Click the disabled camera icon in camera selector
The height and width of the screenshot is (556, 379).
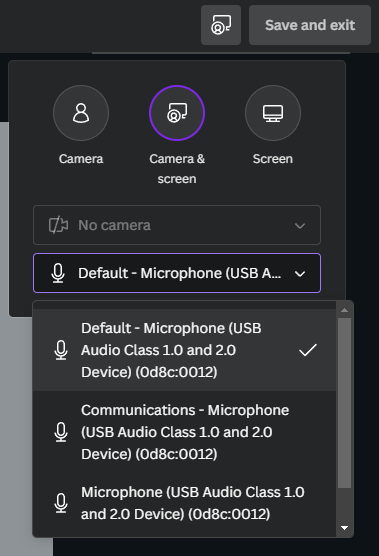tap(58, 225)
